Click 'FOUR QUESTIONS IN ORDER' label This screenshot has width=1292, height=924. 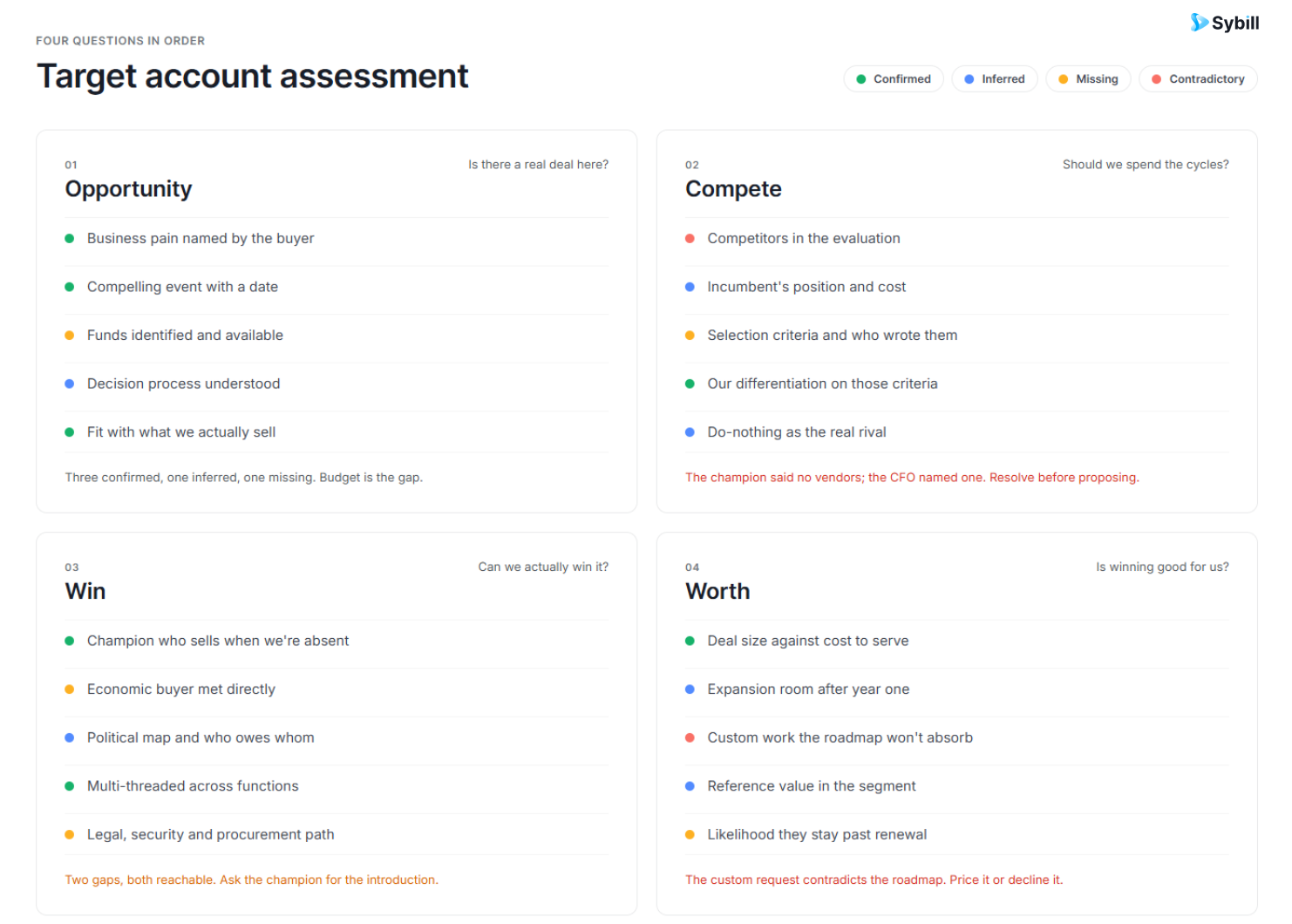(x=120, y=41)
